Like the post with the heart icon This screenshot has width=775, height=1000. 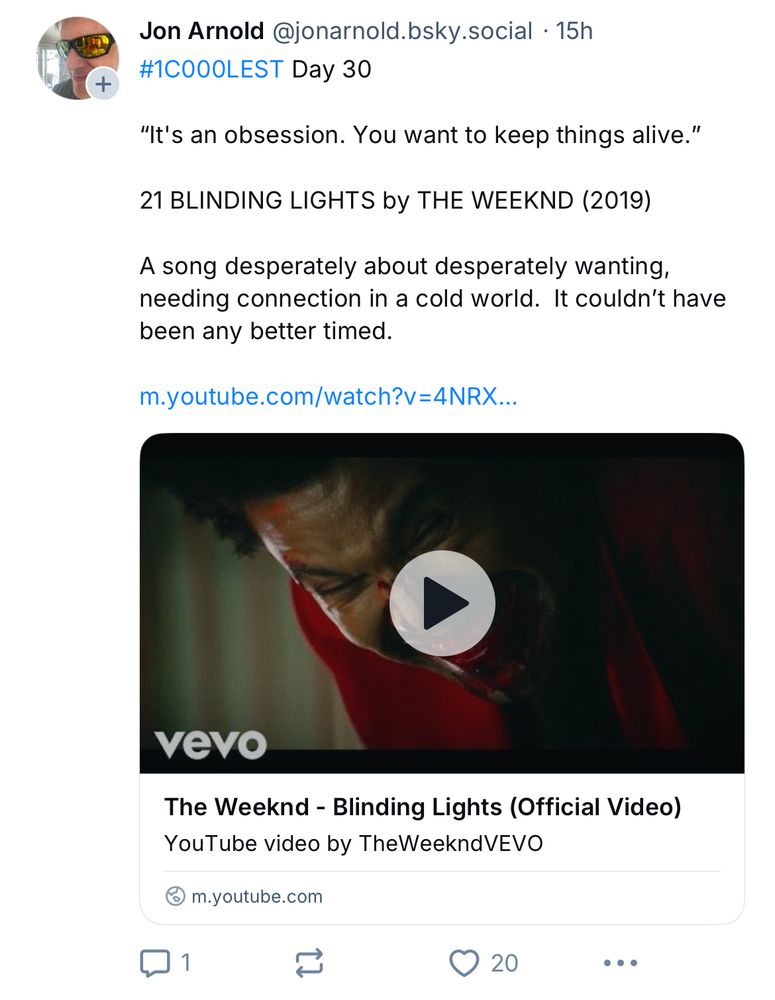(464, 963)
